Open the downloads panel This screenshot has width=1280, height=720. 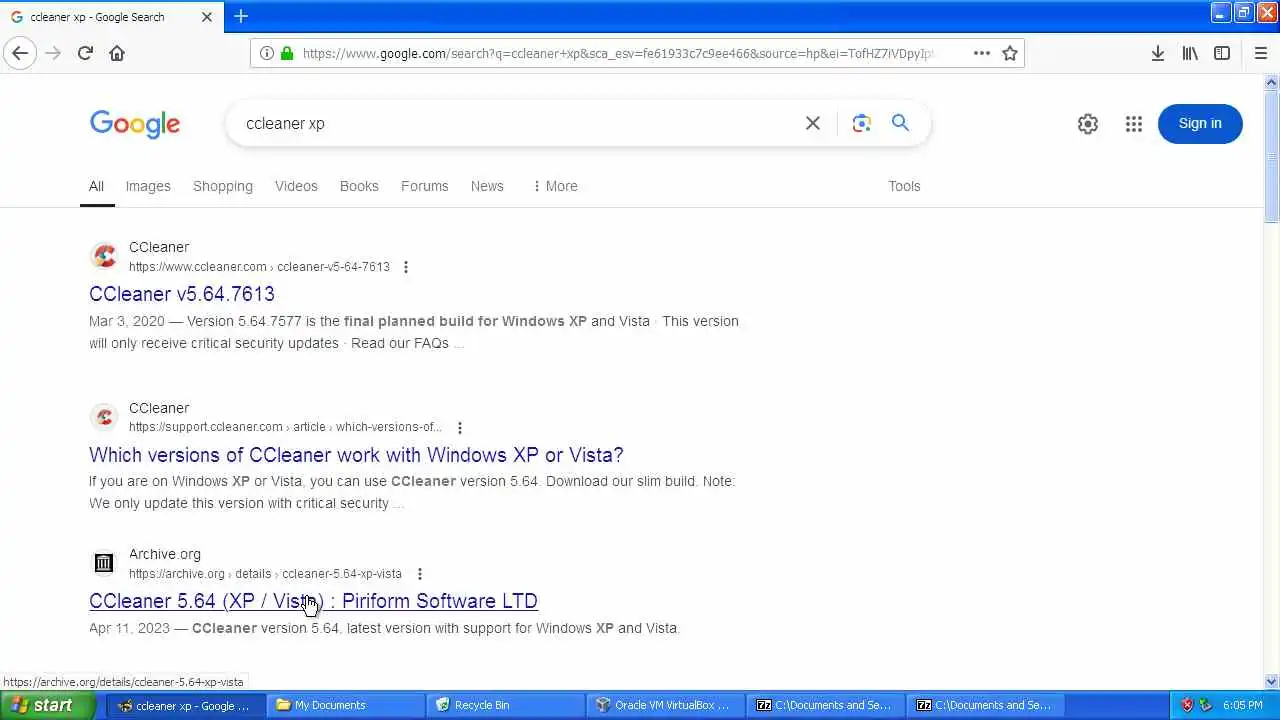(x=1158, y=53)
